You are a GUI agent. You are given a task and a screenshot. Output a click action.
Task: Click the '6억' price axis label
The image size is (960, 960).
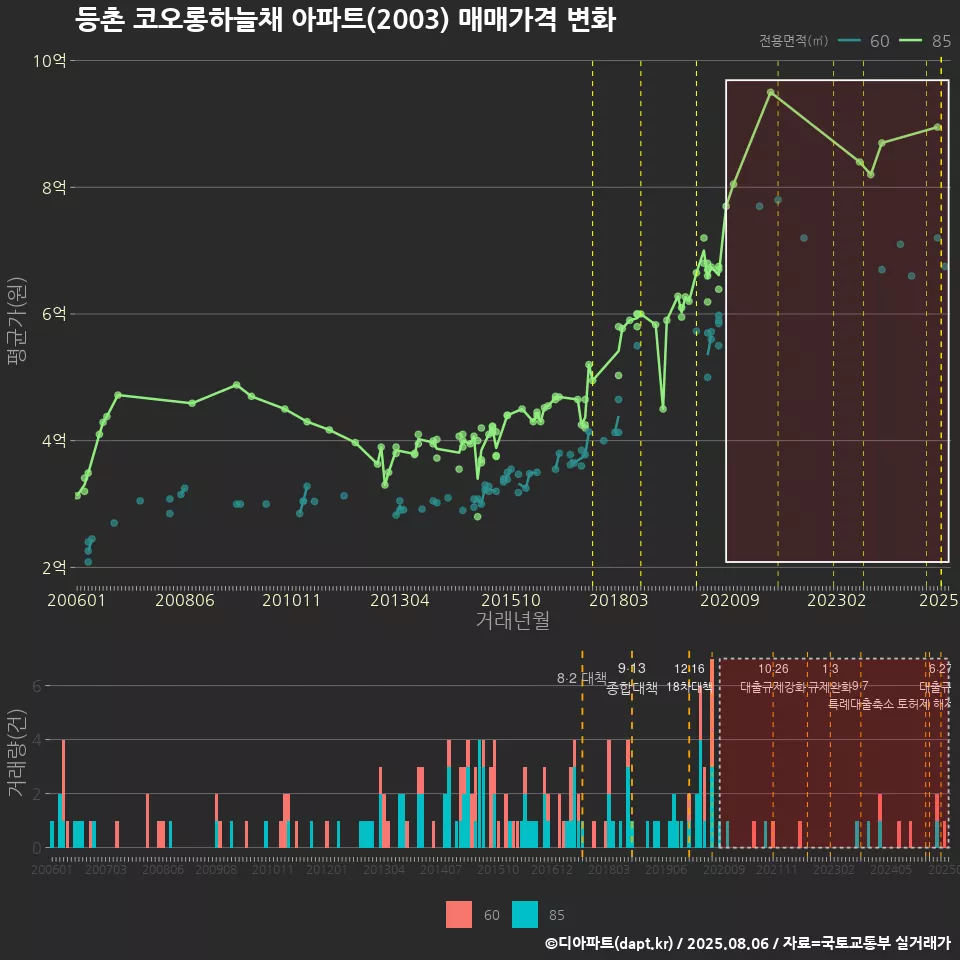tap(54, 314)
